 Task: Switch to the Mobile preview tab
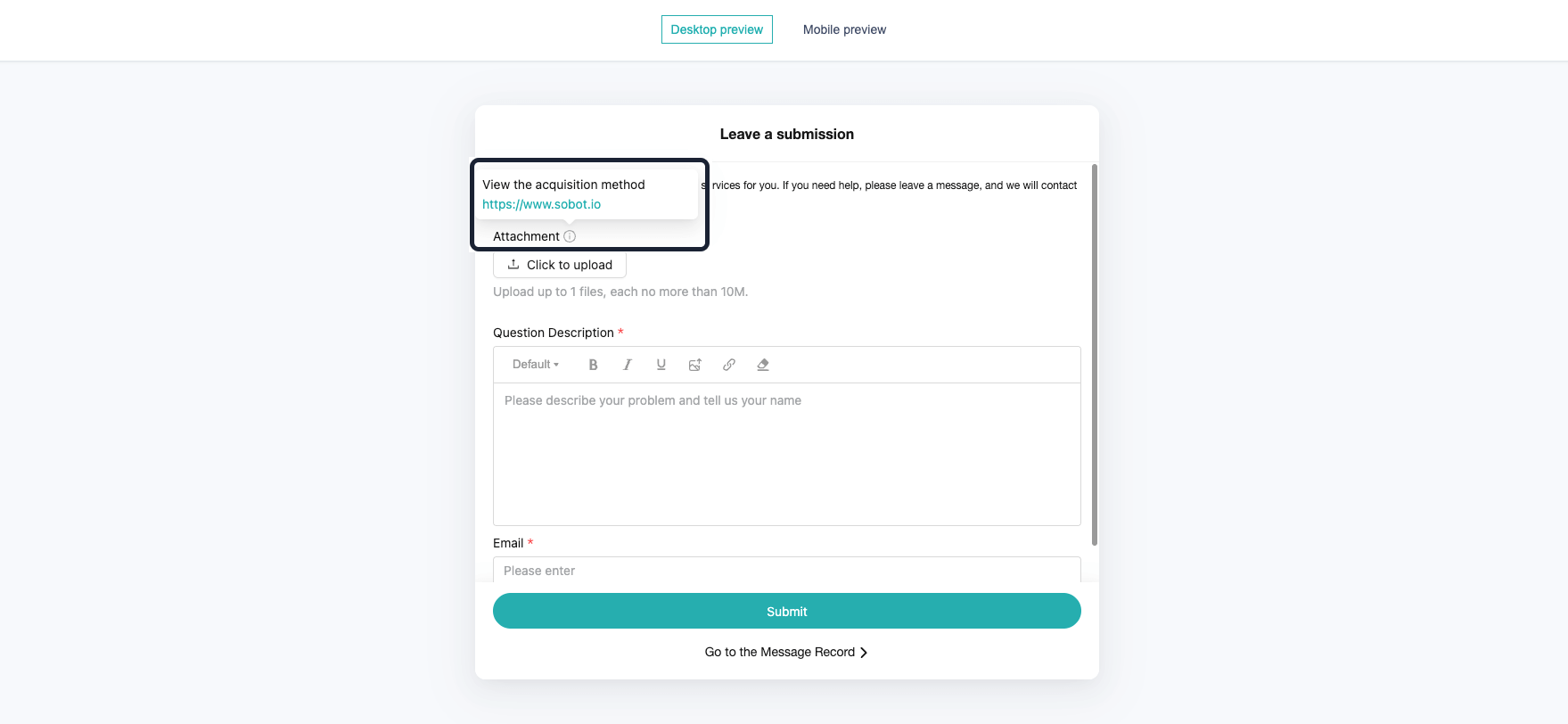point(844,29)
